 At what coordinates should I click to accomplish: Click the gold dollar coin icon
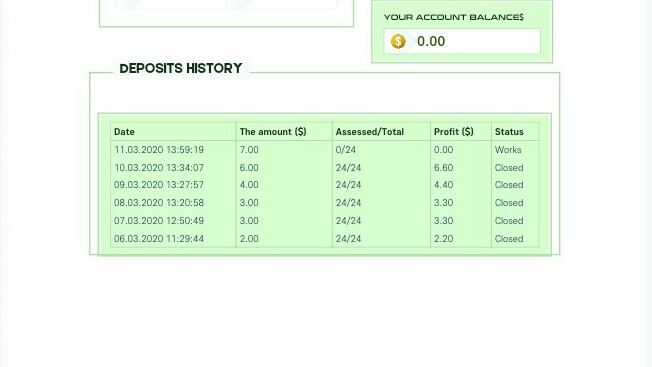tap(398, 41)
